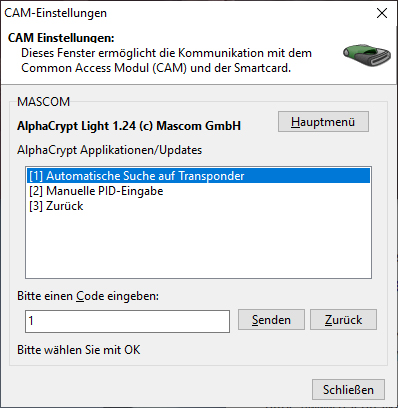
Task: Click the AlphaCrypt Applikationen/Updates label
Action: tap(110, 150)
